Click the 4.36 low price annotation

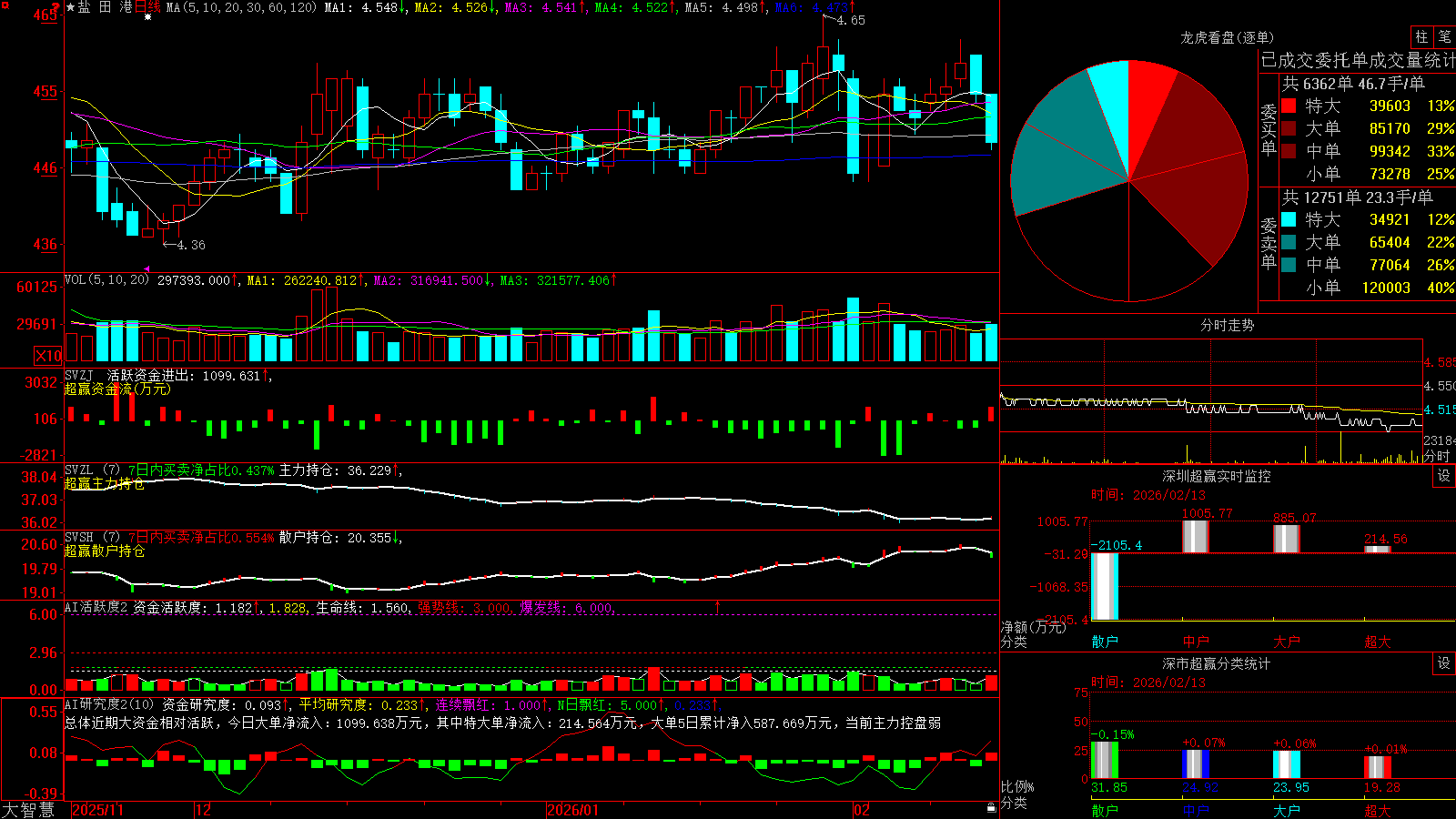coord(191,245)
